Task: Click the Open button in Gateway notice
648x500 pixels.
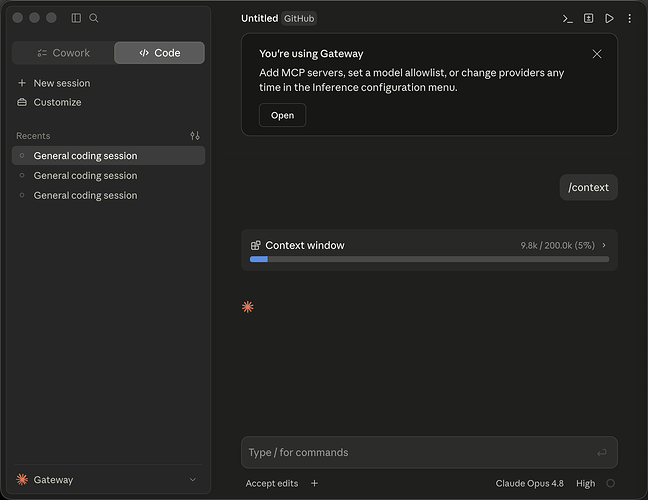Action: pos(282,115)
